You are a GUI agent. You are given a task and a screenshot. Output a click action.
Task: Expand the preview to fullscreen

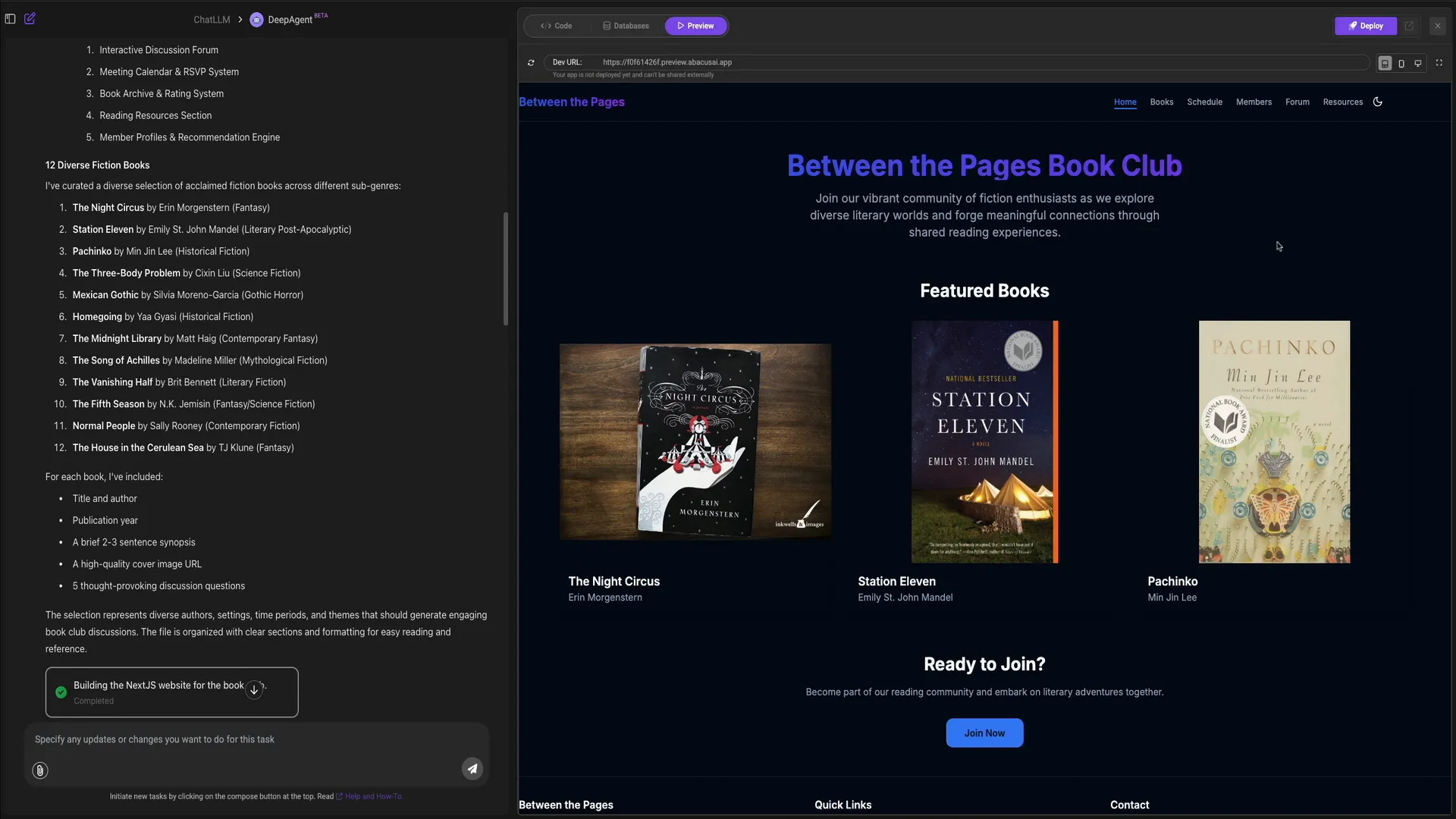(x=1439, y=63)
